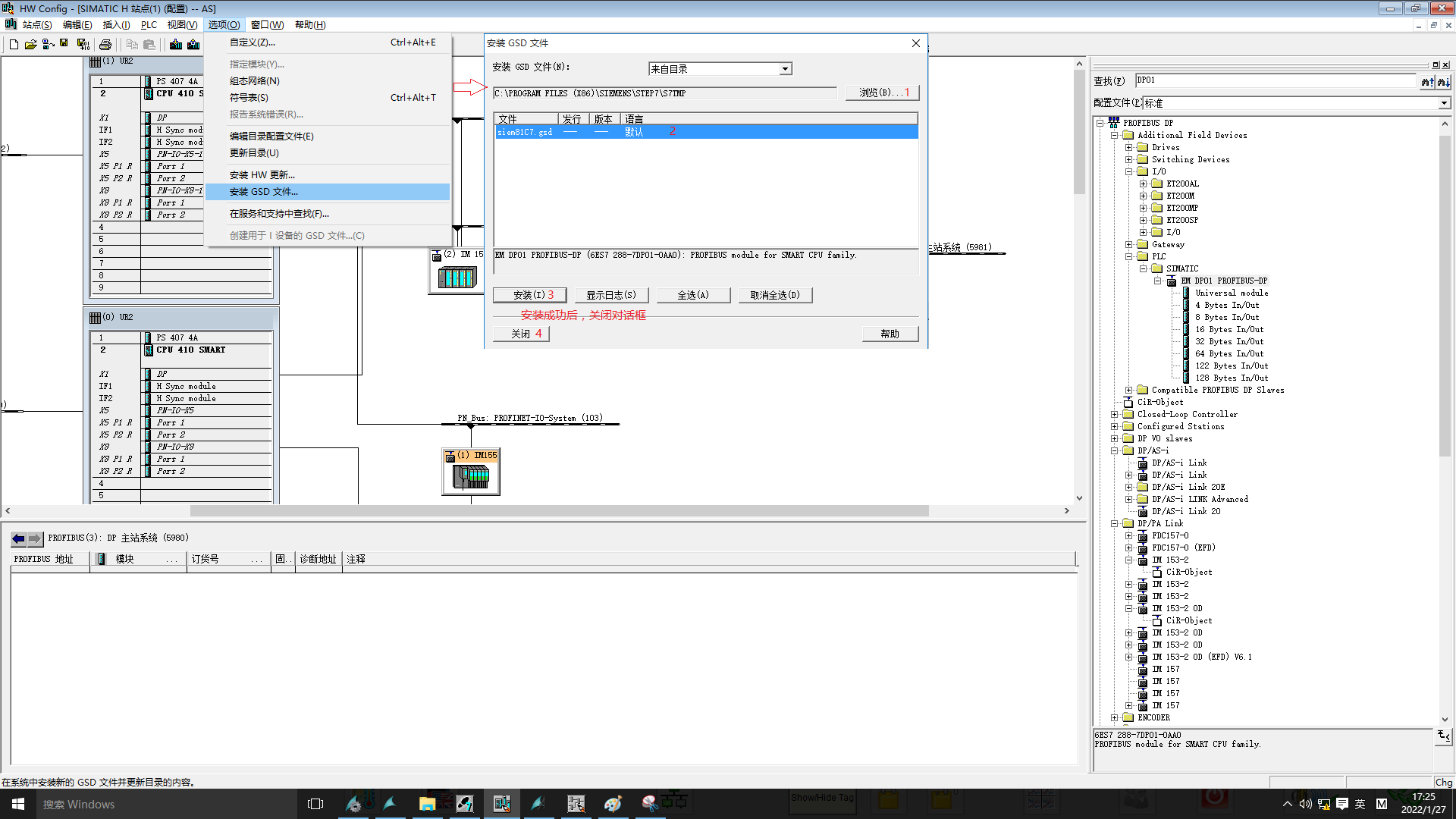Click the blue back arrow above PROFIBUS table
This screenshot has height=819, width=1456.
pyautogui.click(x=18, y=538)
